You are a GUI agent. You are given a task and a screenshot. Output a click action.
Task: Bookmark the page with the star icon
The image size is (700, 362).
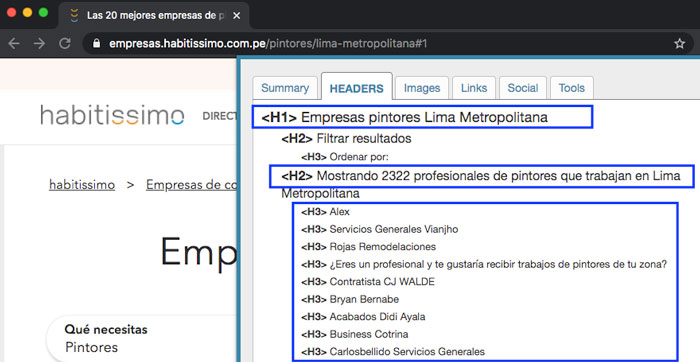679,43
